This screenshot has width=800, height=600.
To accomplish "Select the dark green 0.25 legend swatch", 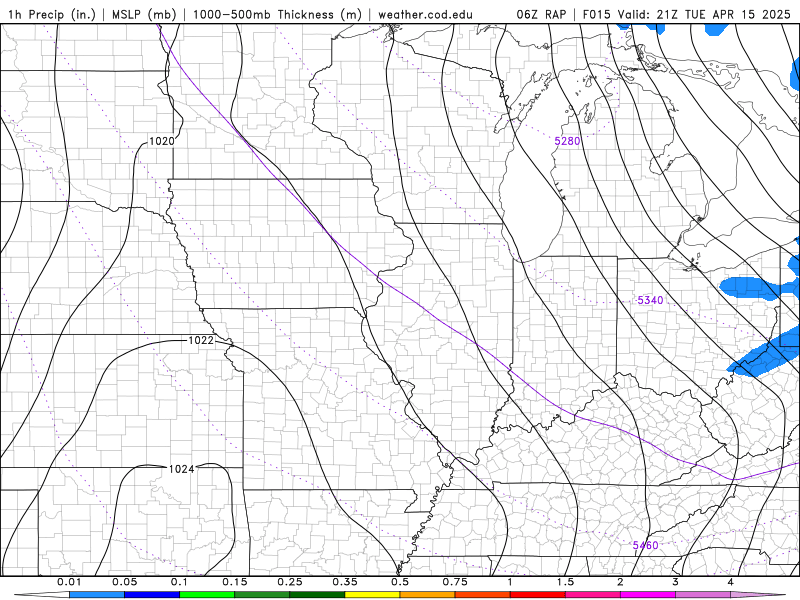I will click(x=317, y=595).
